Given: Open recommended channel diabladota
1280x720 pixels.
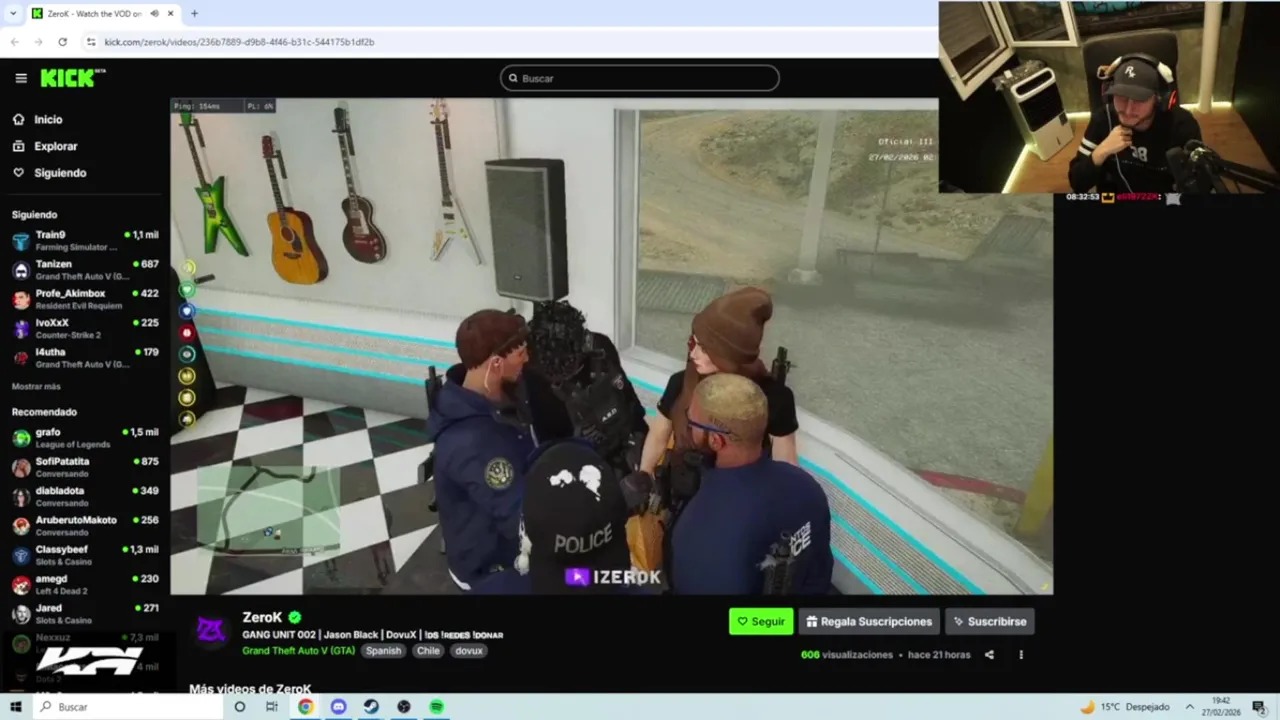Looking at the screenshot, I should click(x=85, y=495).
